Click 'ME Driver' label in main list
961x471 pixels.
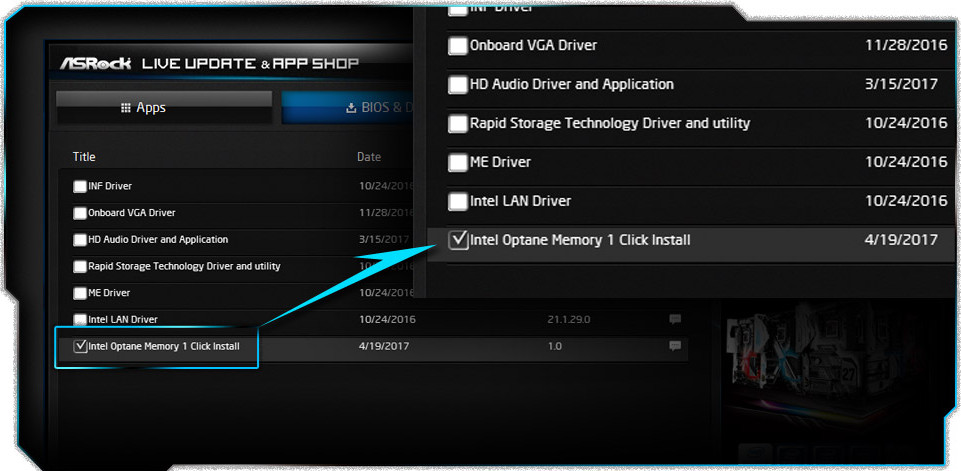click(109, 293)
